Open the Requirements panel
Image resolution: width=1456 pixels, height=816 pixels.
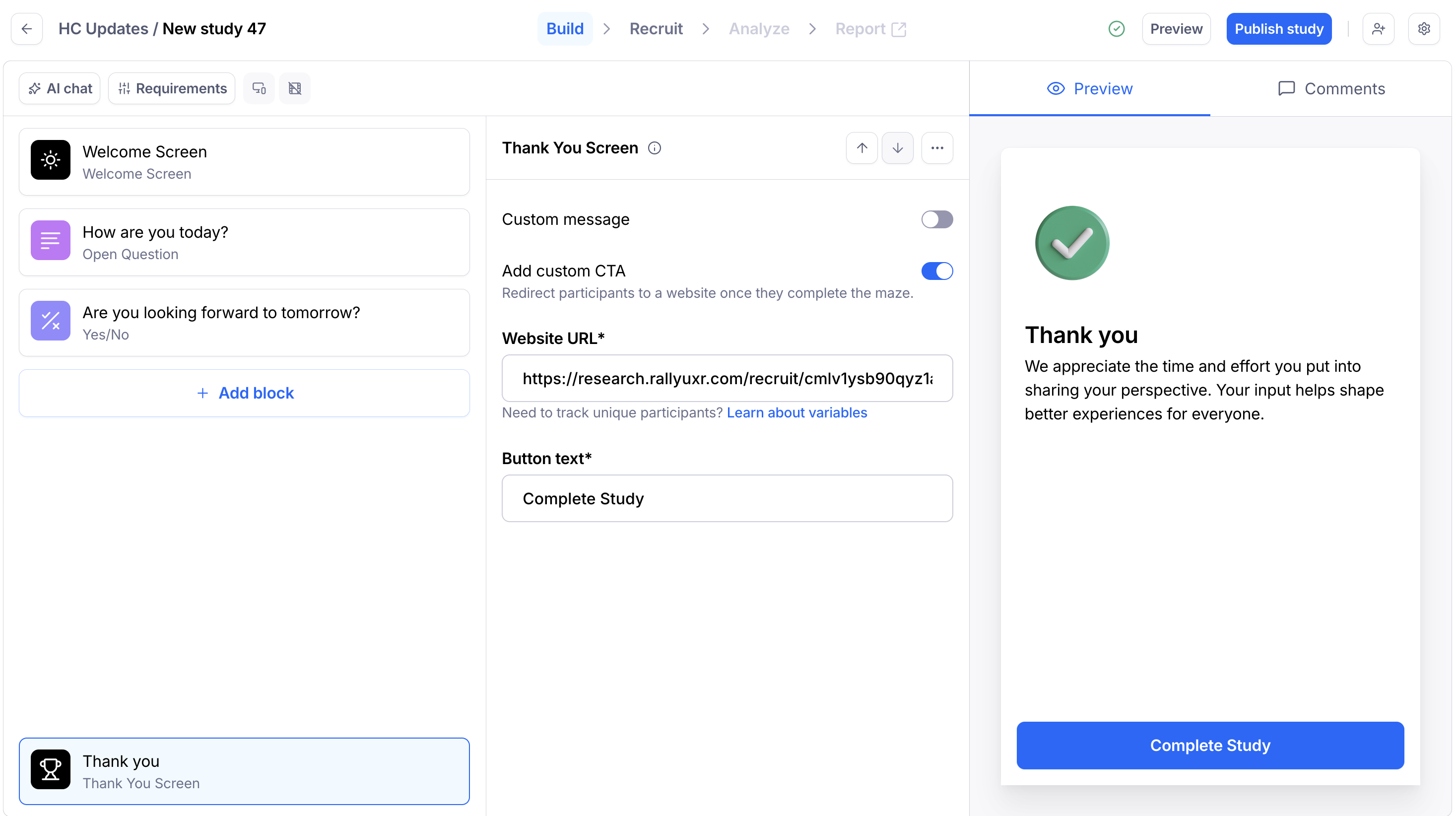pos(172,88)
